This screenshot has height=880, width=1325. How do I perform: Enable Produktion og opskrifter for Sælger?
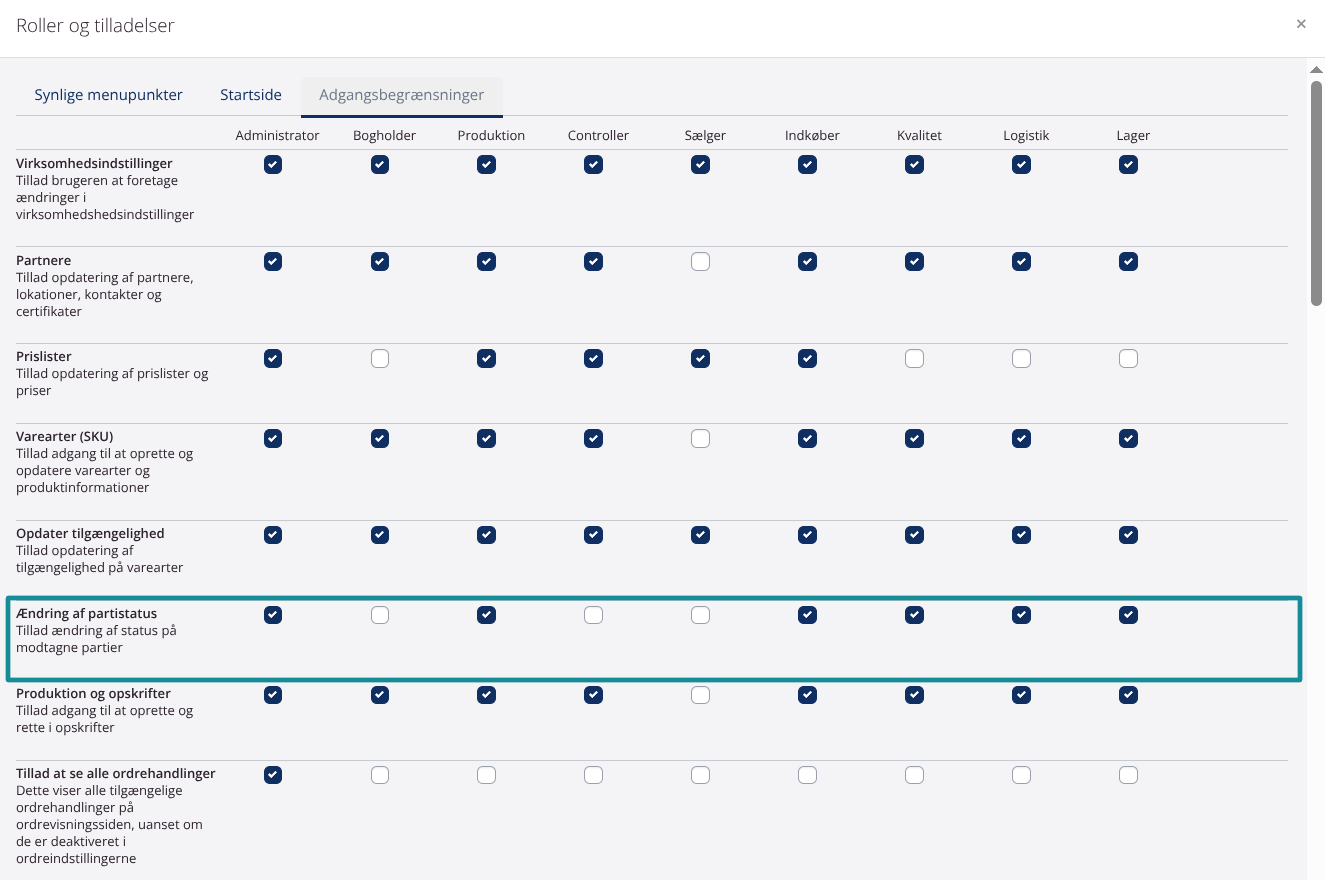[x=700, y=695]
